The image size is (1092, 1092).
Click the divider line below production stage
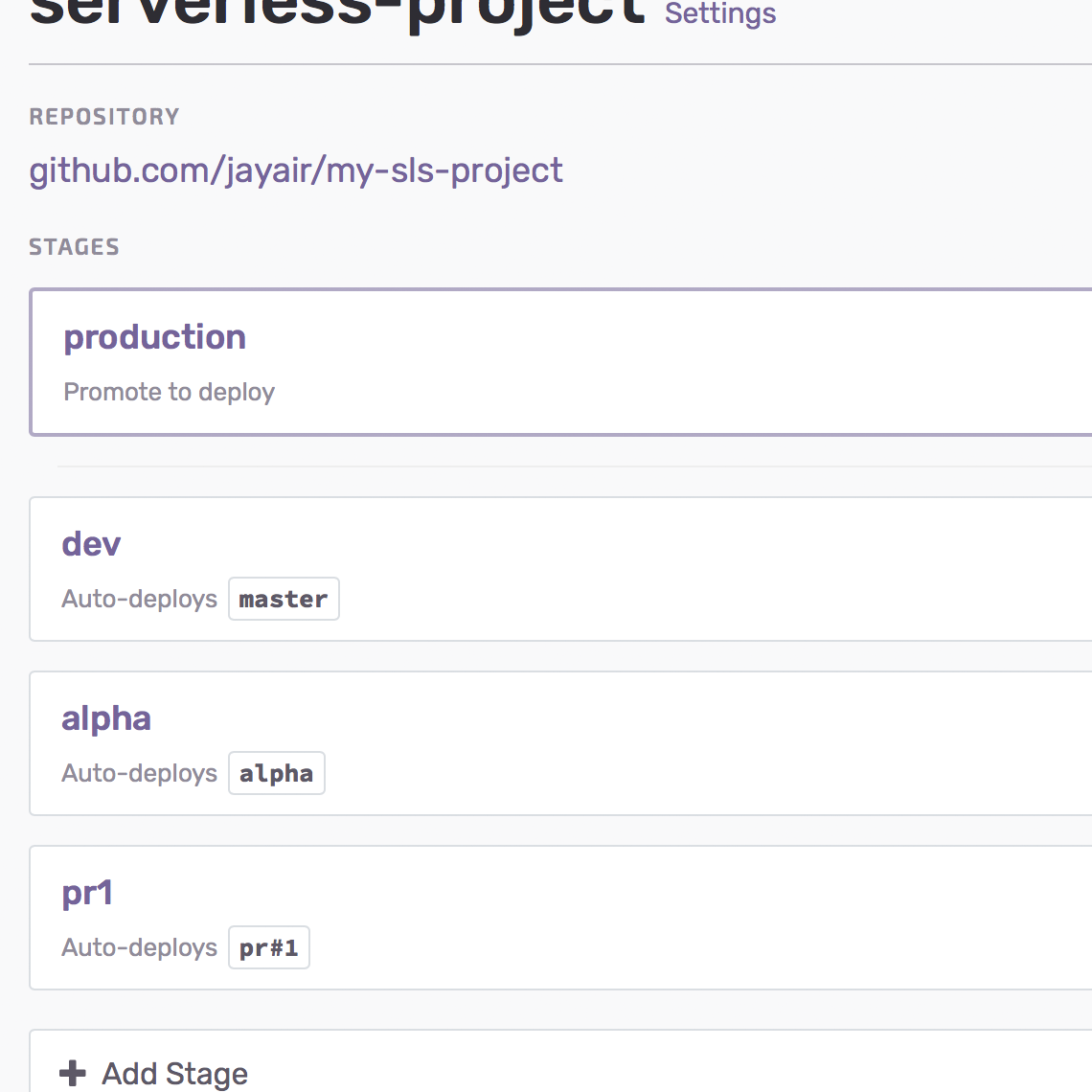(575, 466)
